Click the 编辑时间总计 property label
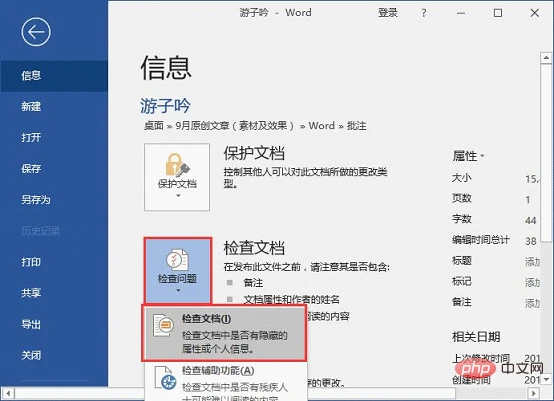Image resolution: width=554 pixels, height=401 pixels. 481,240
